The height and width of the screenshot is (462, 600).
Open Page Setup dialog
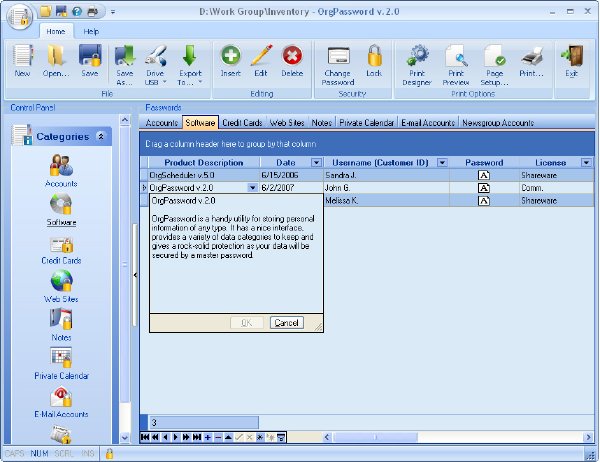point(494,65)
